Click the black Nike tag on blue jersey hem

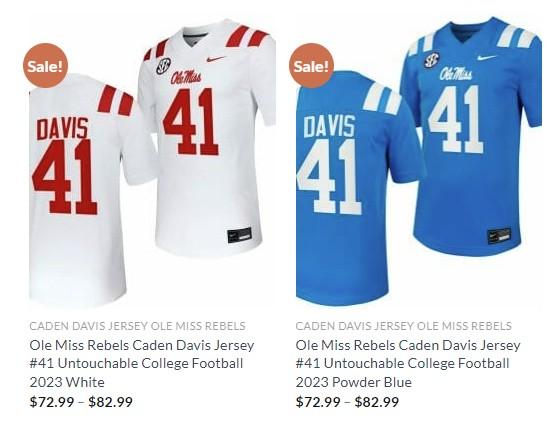[x=499, y=236]
